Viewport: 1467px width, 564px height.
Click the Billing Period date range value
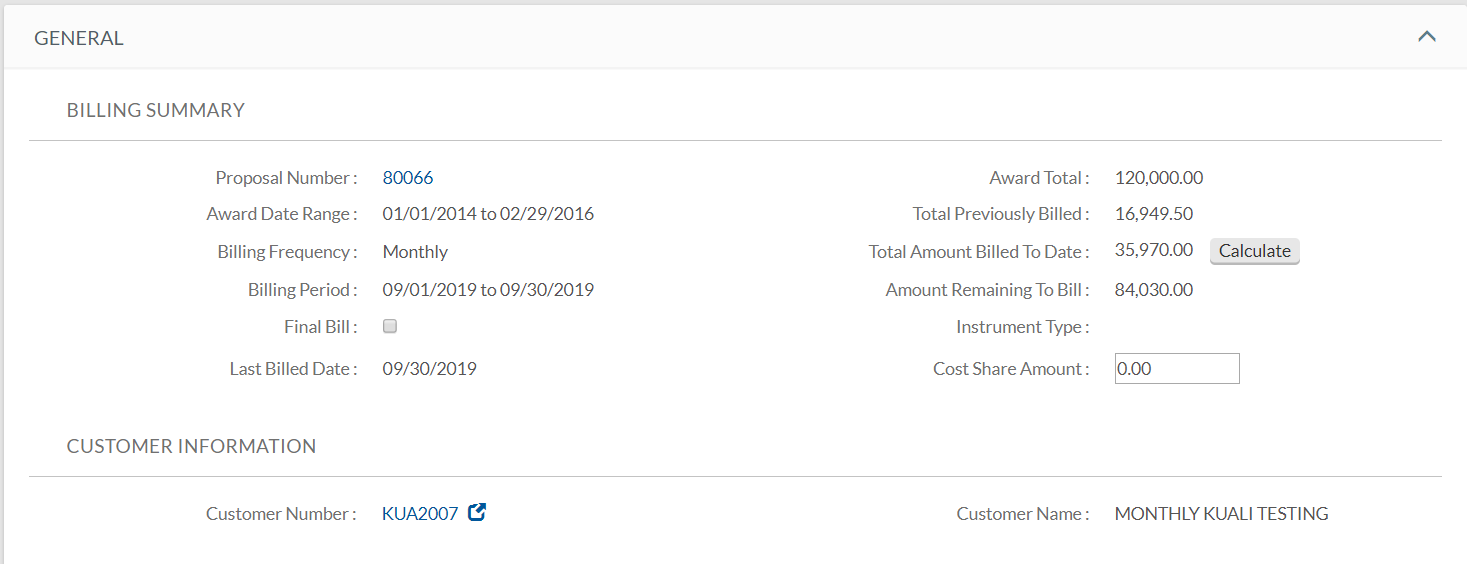pyautogui.click(x=488, y=290)
